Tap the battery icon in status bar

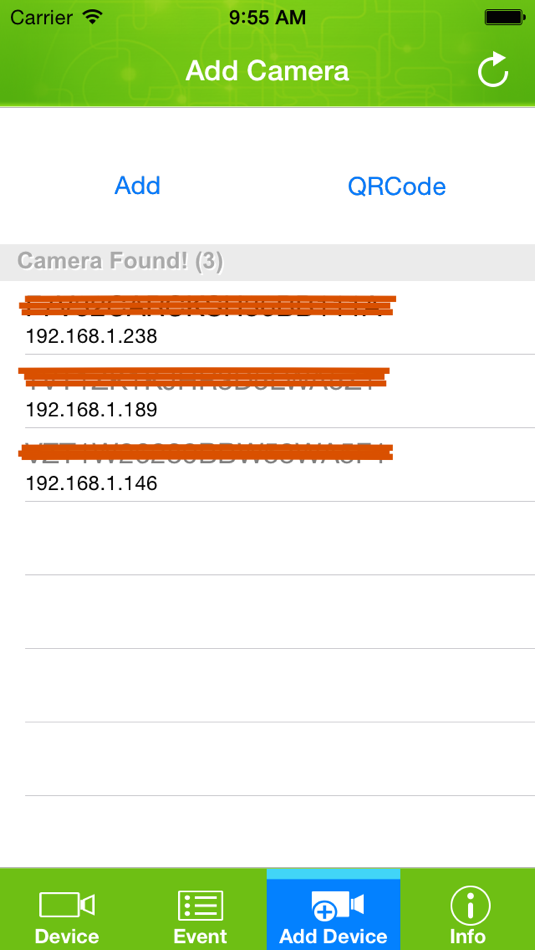point(504,17)
